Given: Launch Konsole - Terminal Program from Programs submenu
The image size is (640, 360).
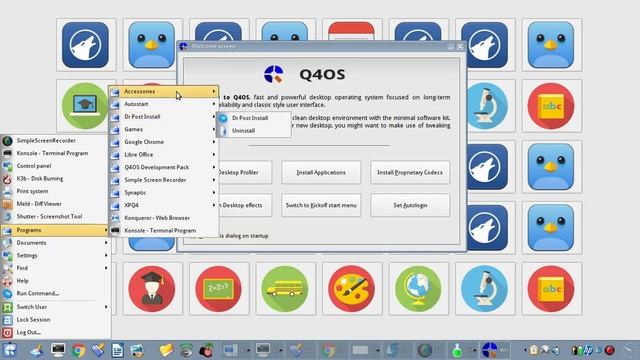Looking at the screenshot, I should coord(164,231).
